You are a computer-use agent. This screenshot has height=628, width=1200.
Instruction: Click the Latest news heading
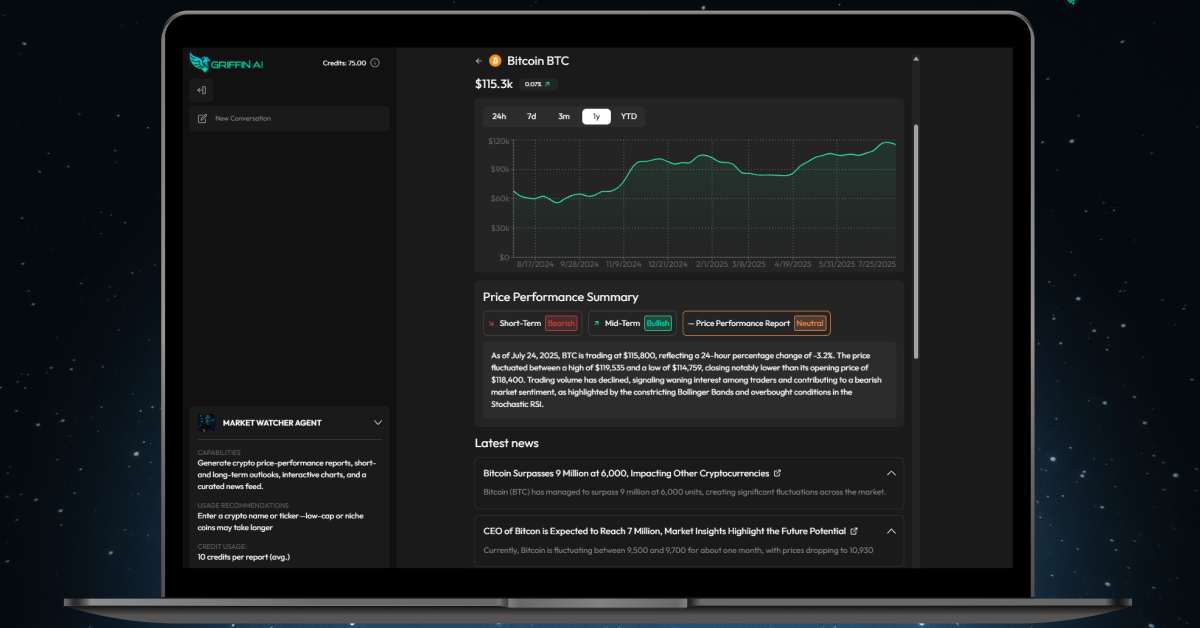507,443
